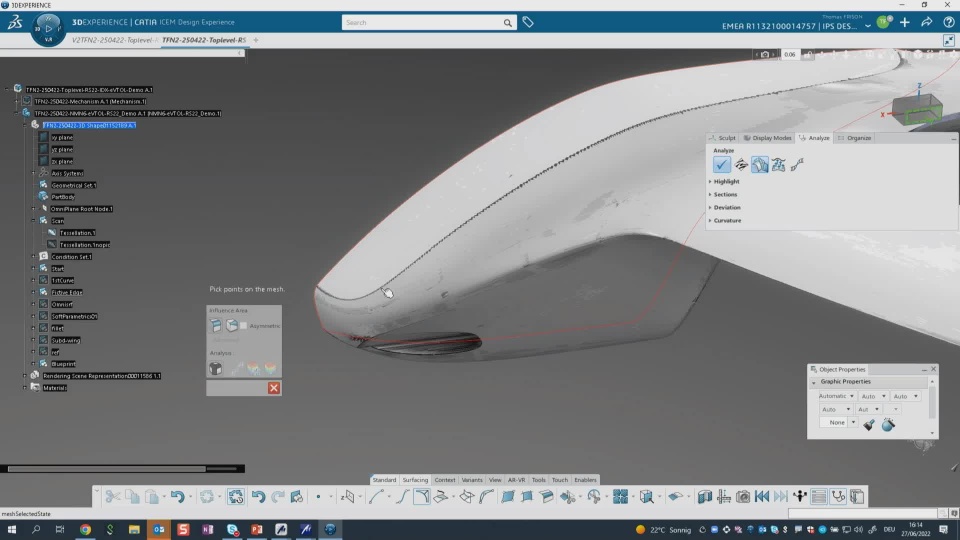The width and height of the screenshot is (960, 540).
Task: Enable the Asymmetric checkbox
Action: (244, 326)
